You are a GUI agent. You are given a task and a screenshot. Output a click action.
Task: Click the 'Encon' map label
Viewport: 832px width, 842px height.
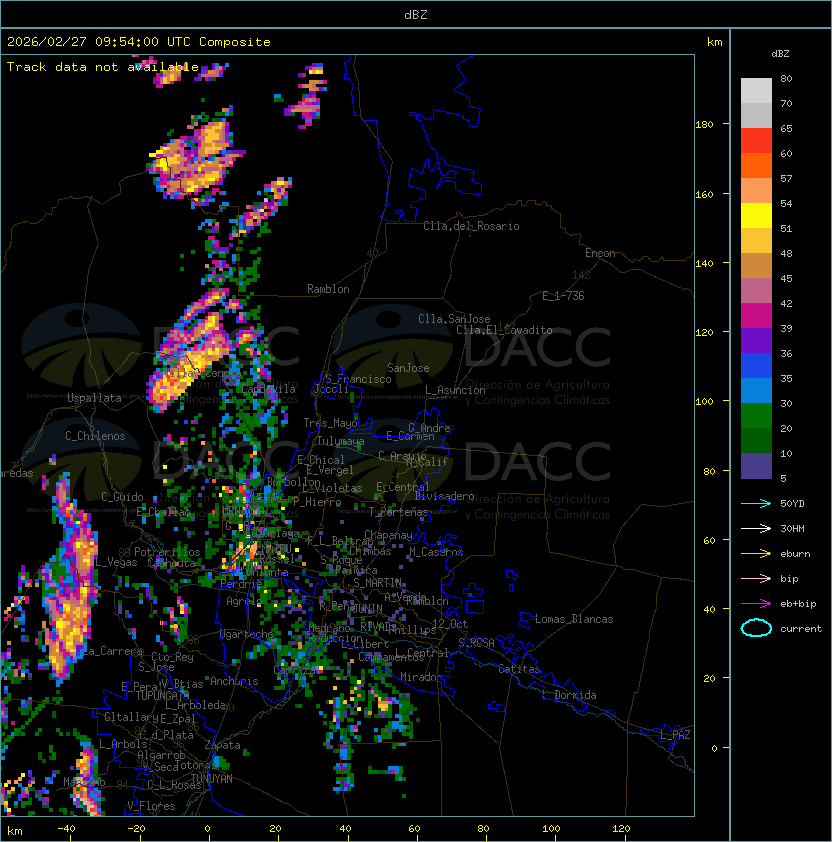point(600,253)
